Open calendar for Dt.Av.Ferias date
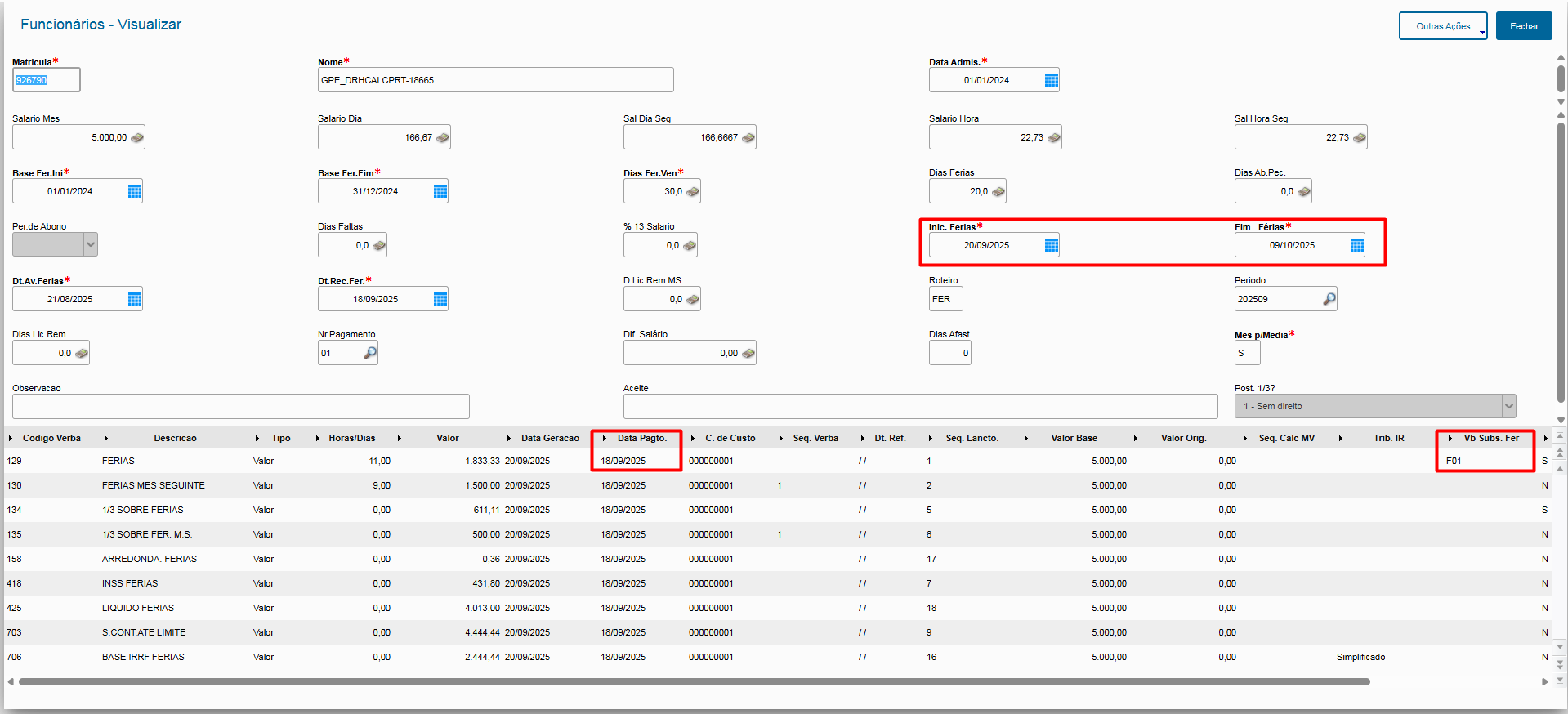Screen dimensions: 1568x714 tap(135, 299)
